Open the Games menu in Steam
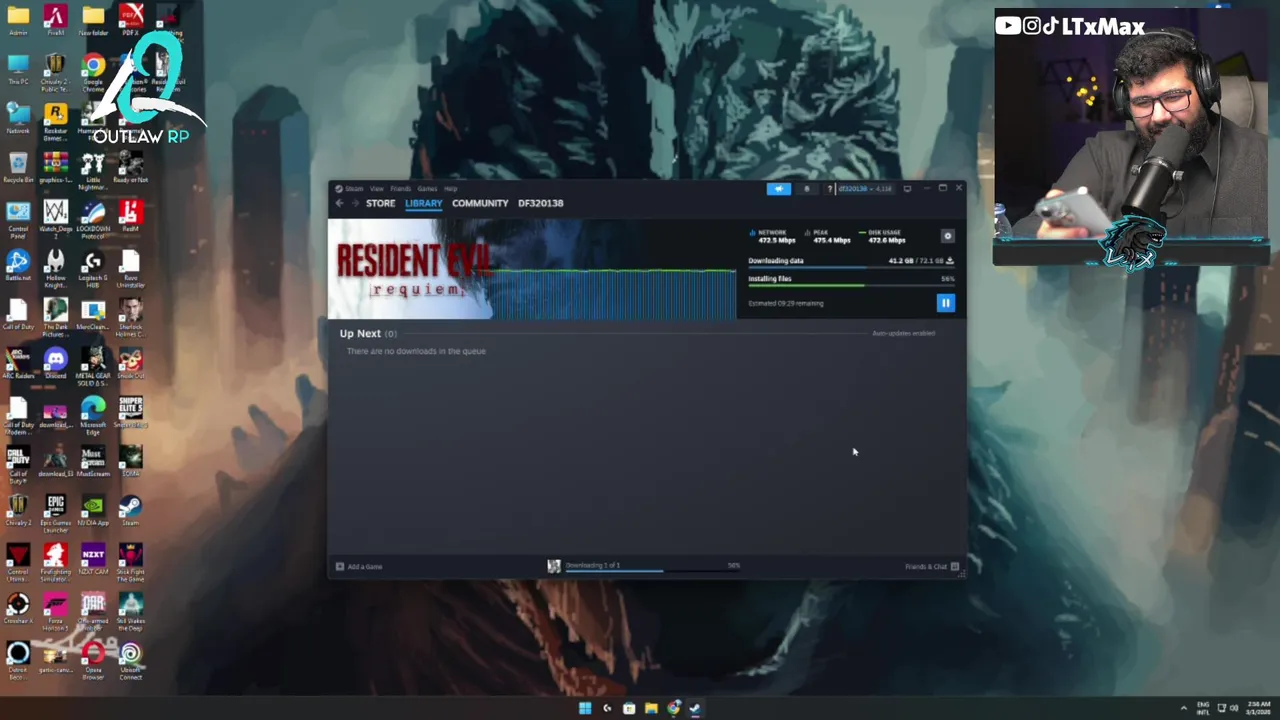This screenshot has height=720, width=1280. click(427, 188)
